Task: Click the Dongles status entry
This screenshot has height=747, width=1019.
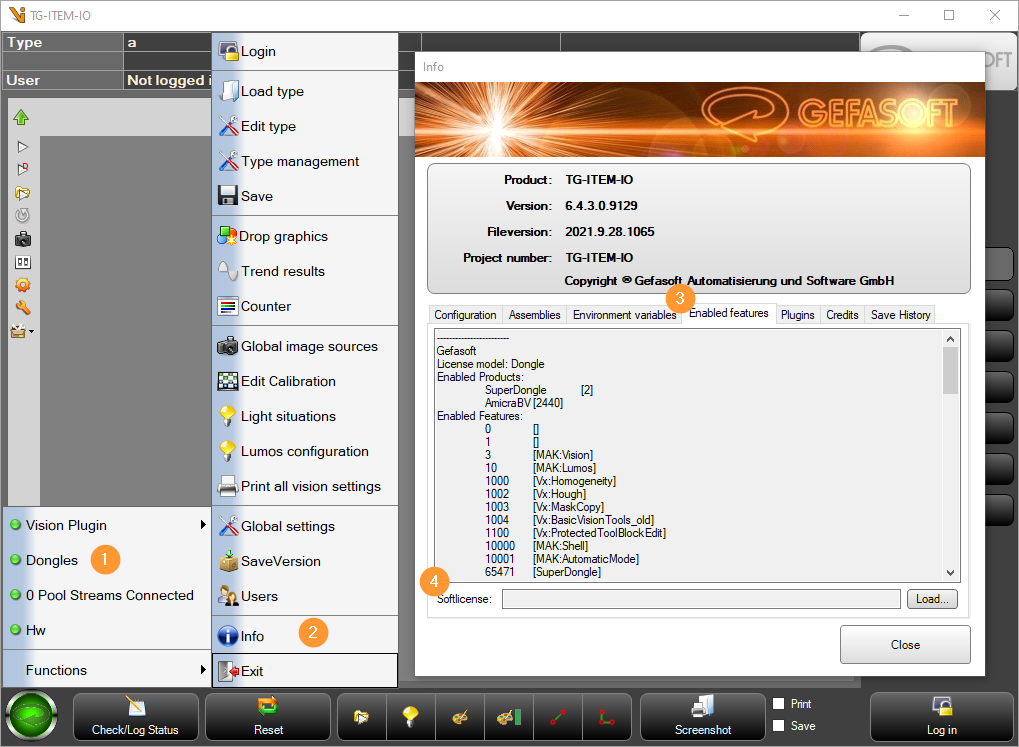Action: coord(107,560)
